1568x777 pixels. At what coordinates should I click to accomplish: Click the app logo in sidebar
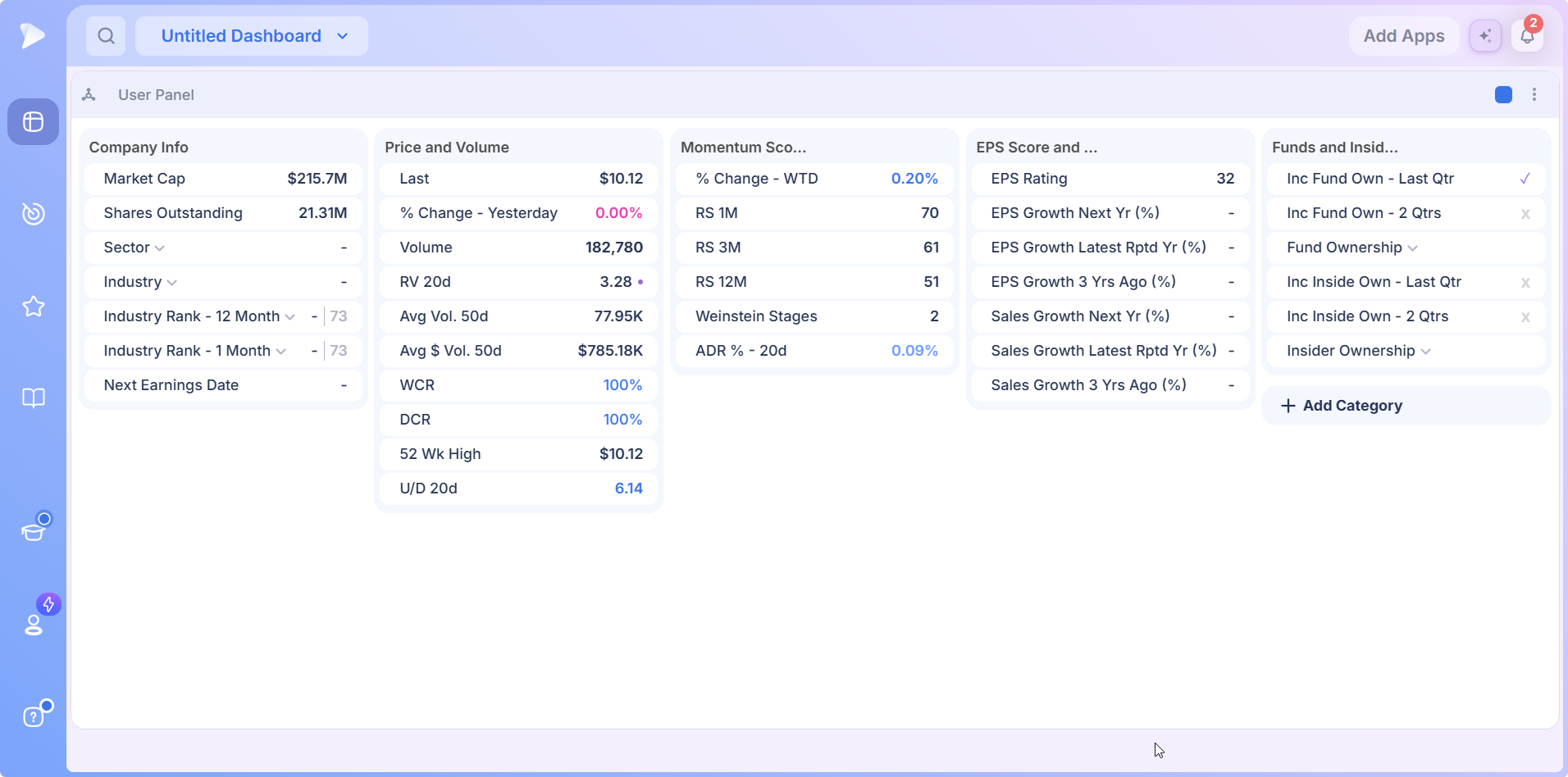pos(33,35)
